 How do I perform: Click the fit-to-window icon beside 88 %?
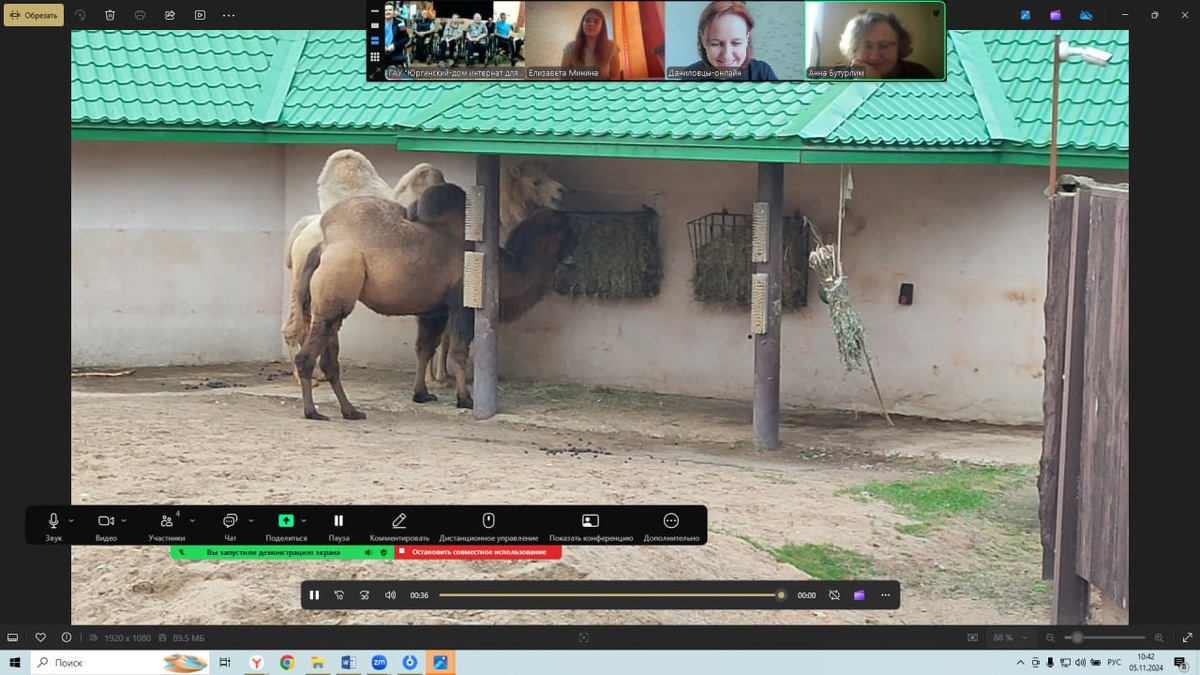click(972, 637)
